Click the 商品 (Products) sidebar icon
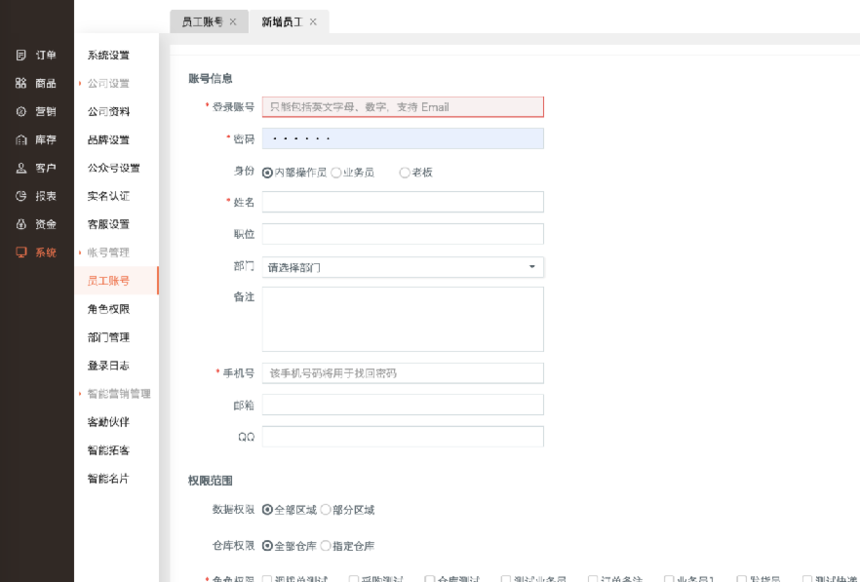 tap(21, 83)
